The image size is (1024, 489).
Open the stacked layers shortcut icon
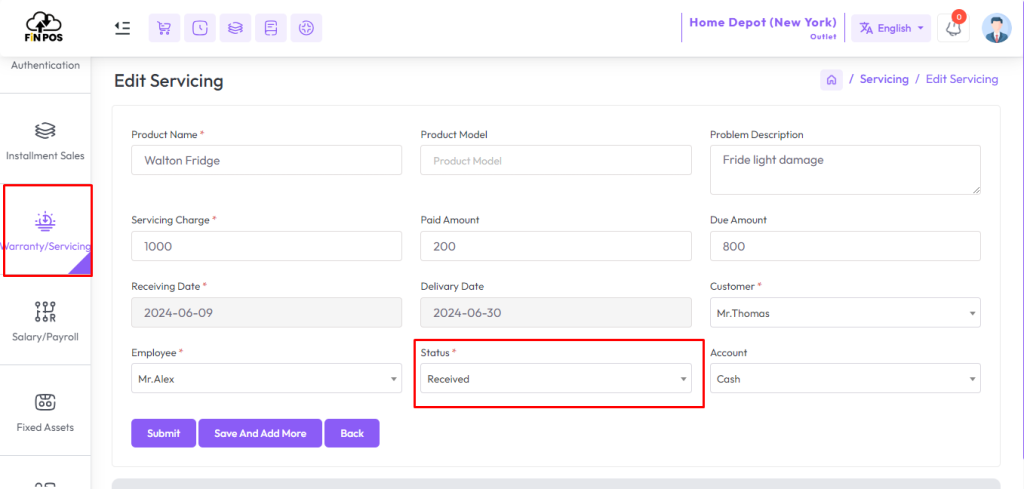[x=235, y=28]
